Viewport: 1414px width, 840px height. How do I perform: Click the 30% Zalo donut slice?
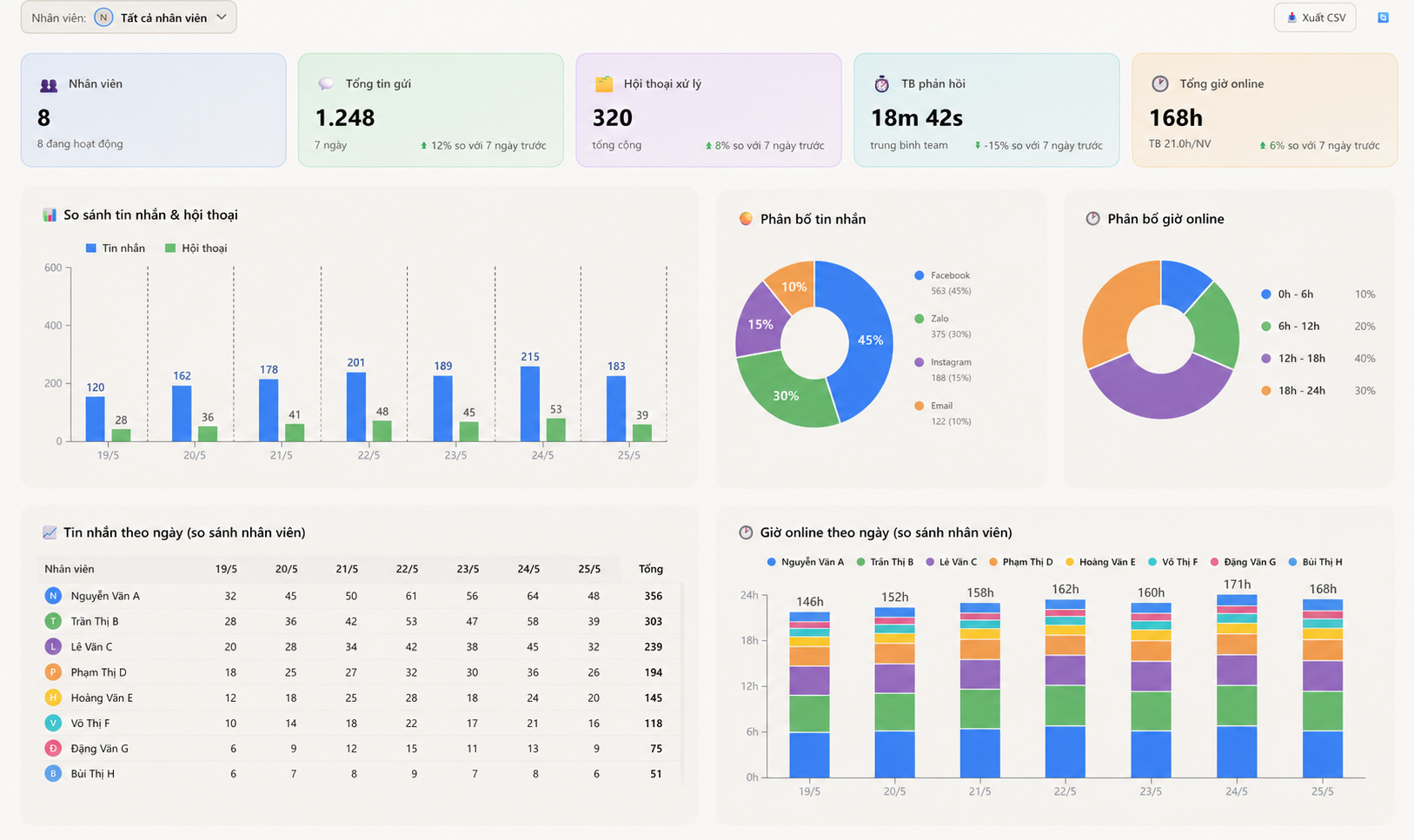tap(786, 395)
